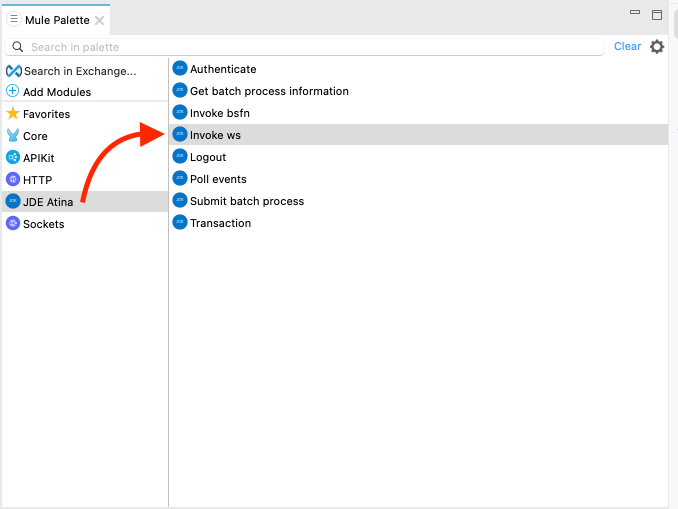Choose the Poll events operation
The width and height of the screenshot is (678, 509).
tap(220, 179)
